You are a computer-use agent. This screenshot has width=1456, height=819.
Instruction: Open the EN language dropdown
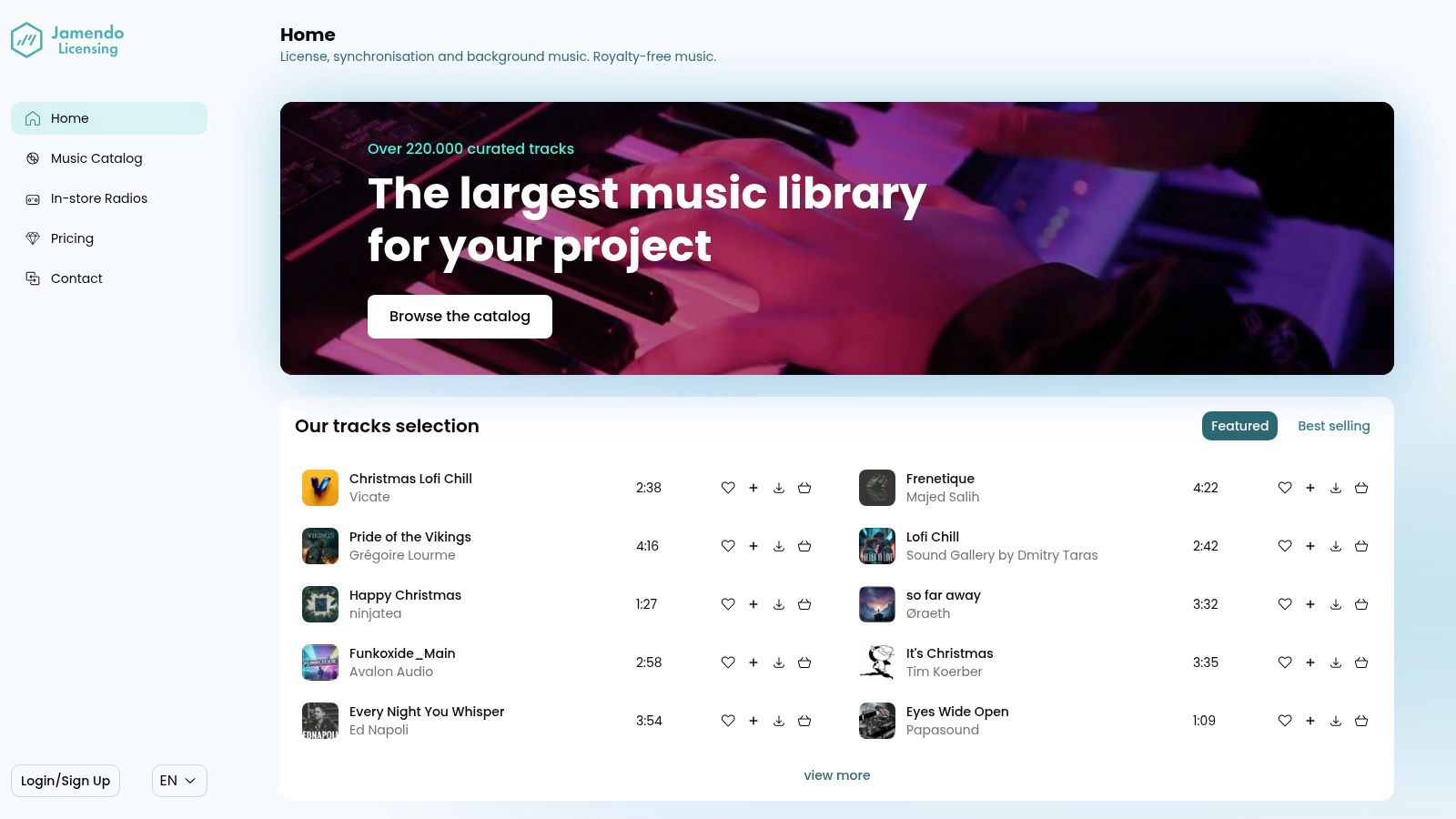pyautogui.click(x=179, y=781)
